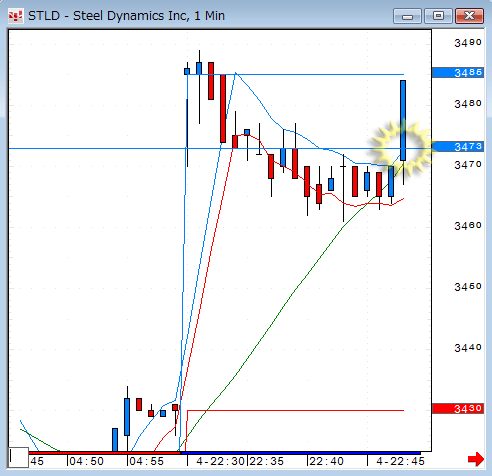The height and width of the screenshot is (476, 492).
Task: Click the 3480 price axis label
Action: (468, 104)
